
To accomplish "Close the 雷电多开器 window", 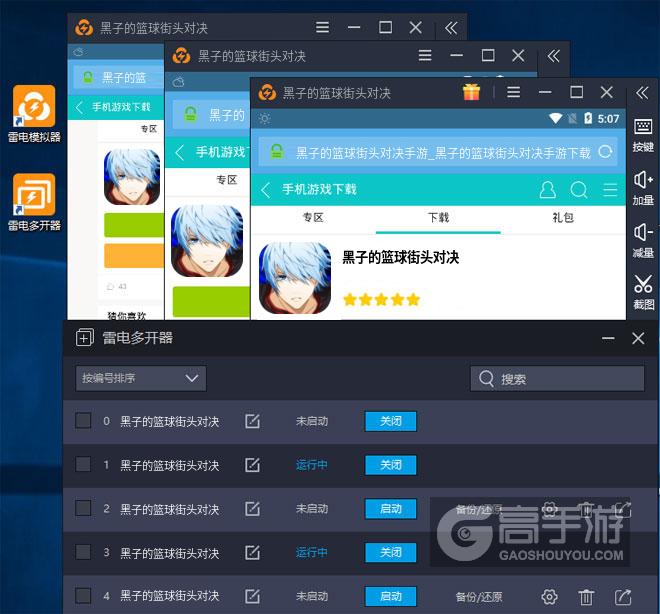I will click(x=638, y=338).
